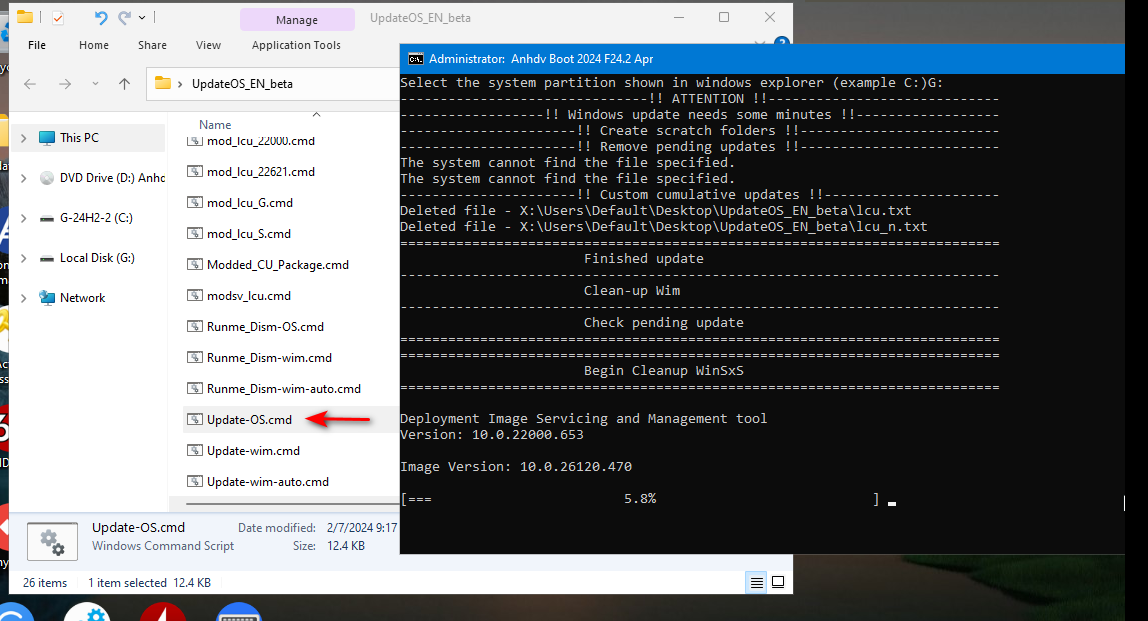Click the file list horizontal scrollbar
The image size is (1148, 621).
tap(292, 504)
